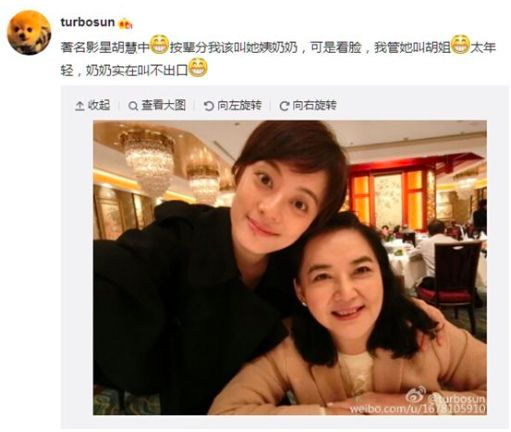Click the text 奶奶实在叫不出口
This screenshot has height=432, width=511.
(137, 70)
